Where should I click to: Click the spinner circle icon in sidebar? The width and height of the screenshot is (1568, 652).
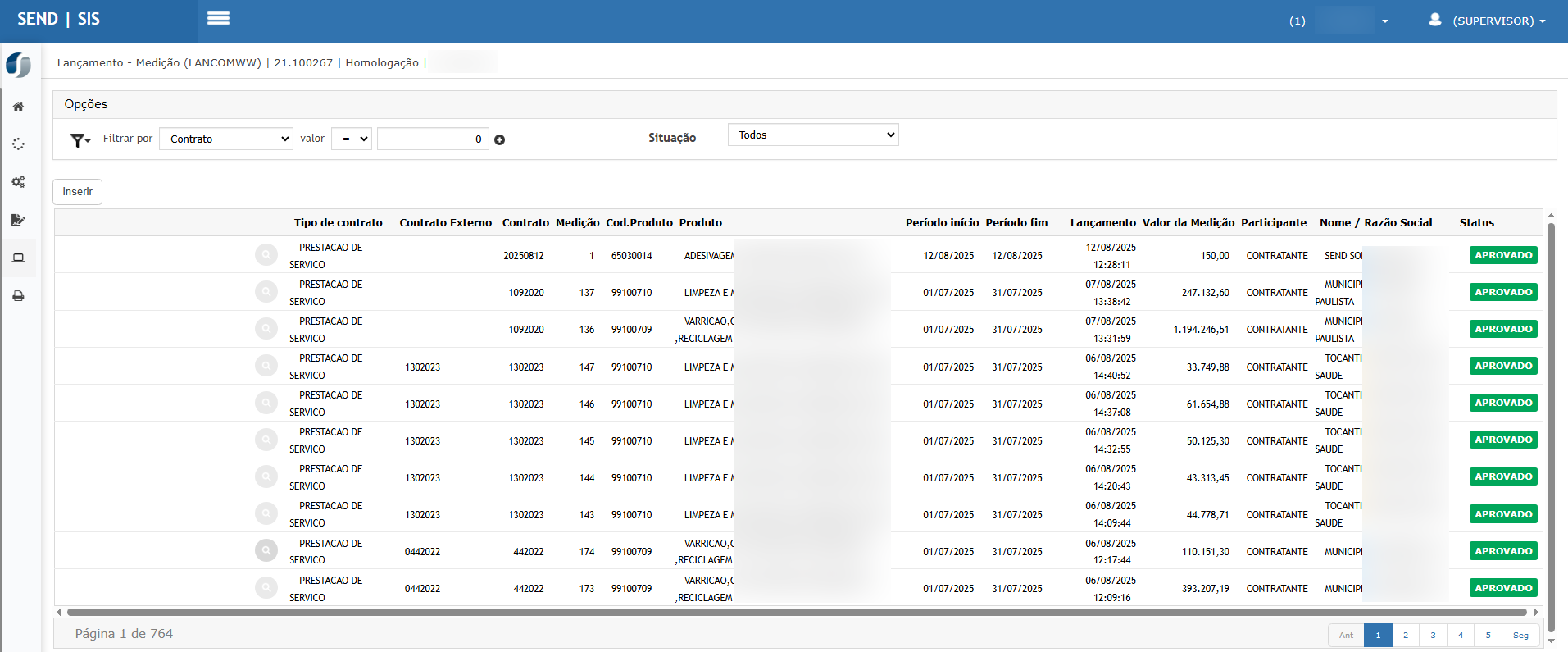pos(18,144)
